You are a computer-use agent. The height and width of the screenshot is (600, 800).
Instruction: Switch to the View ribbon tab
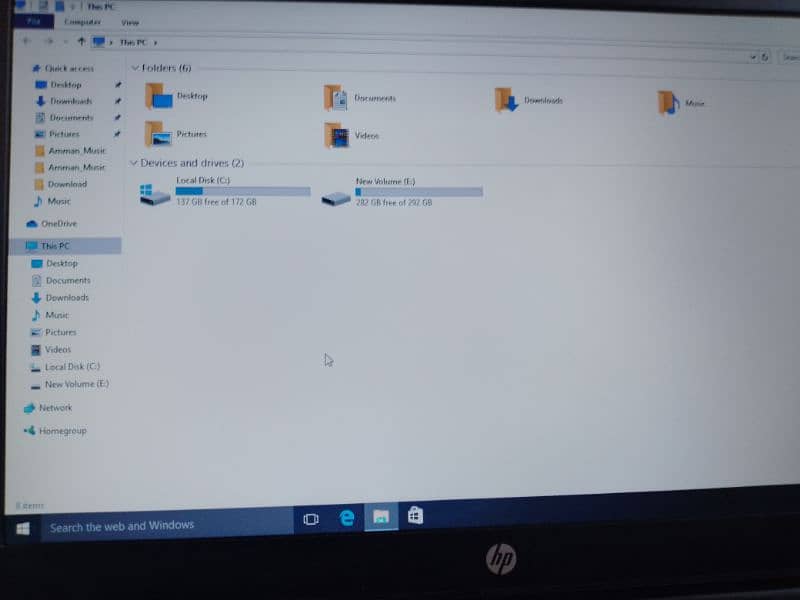coord(130,22)
